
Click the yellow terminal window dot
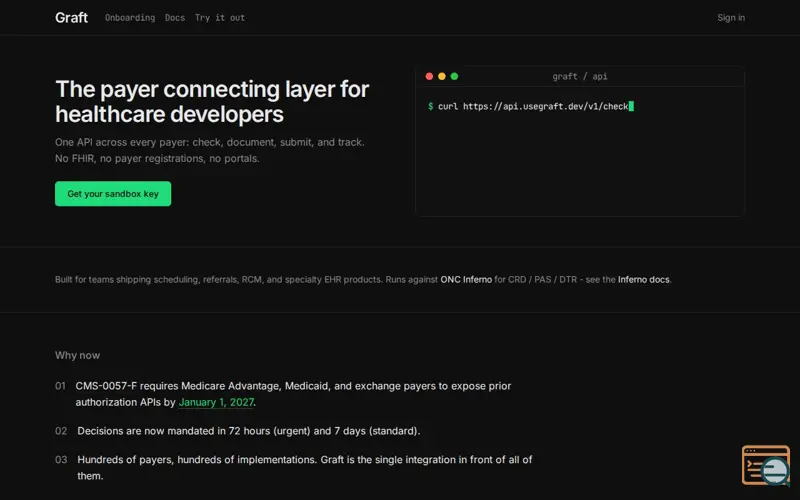tap(442, 77)
